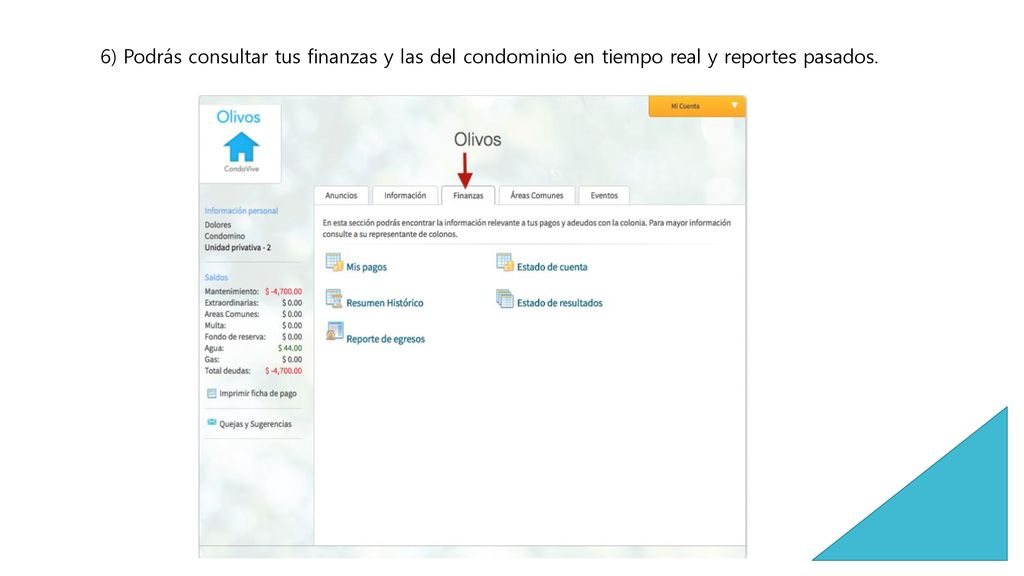Open the Estado de resultados link

(560, 303)
